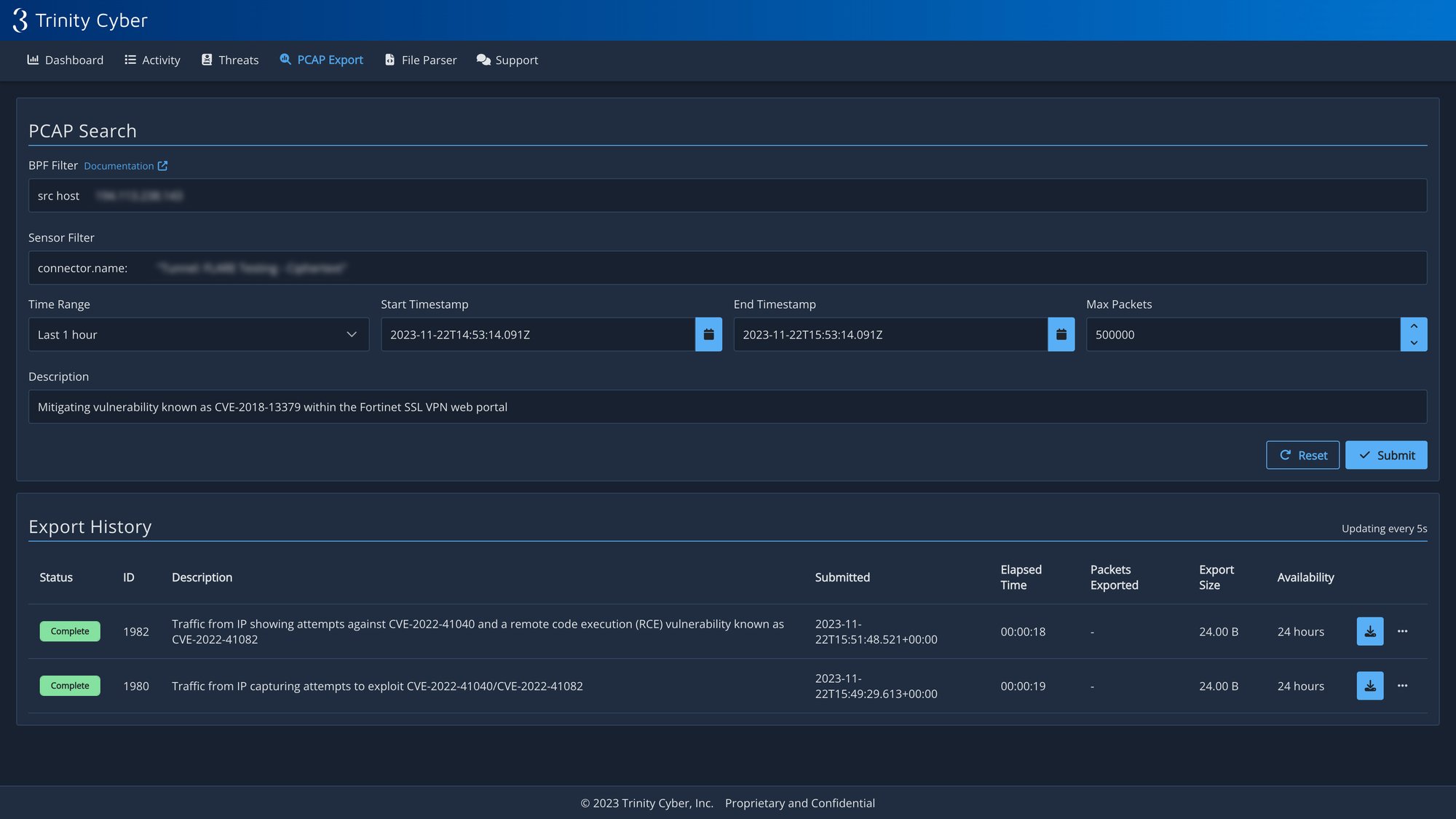Image resolution: width=1456 pixels, height=819 pixels.
Task: Click submitted timestamp of export 1980
Action: pyautogui.click(x=876, y=687)
